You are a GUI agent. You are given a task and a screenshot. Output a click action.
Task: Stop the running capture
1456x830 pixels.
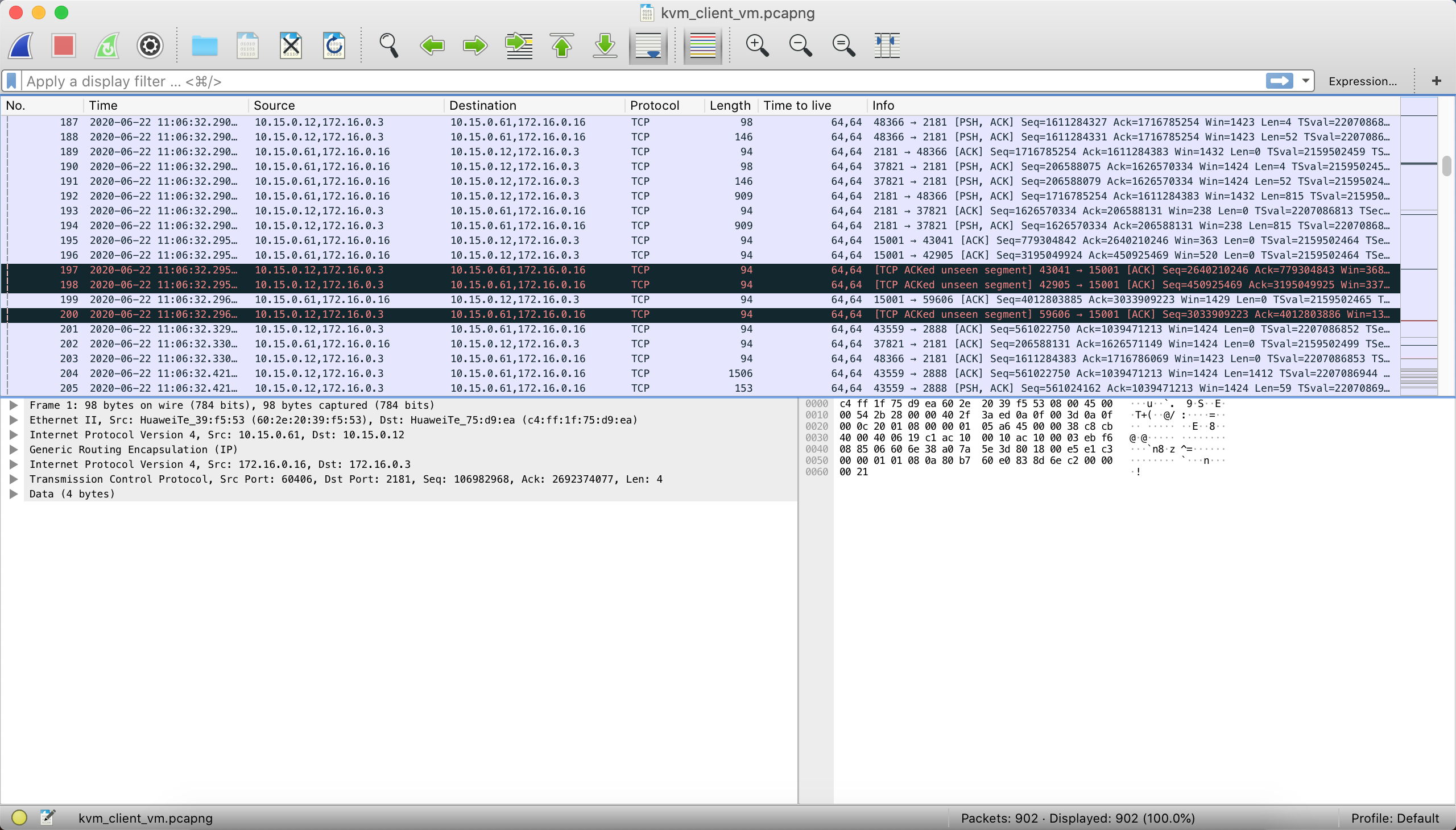[x=63, y=45]
